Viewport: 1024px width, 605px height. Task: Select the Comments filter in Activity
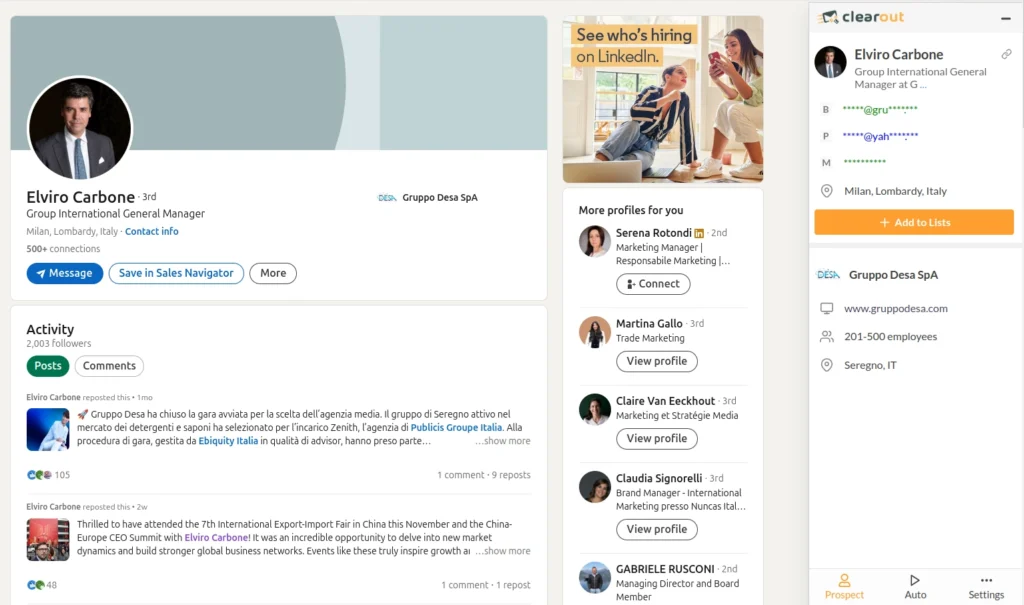[109, 366]
